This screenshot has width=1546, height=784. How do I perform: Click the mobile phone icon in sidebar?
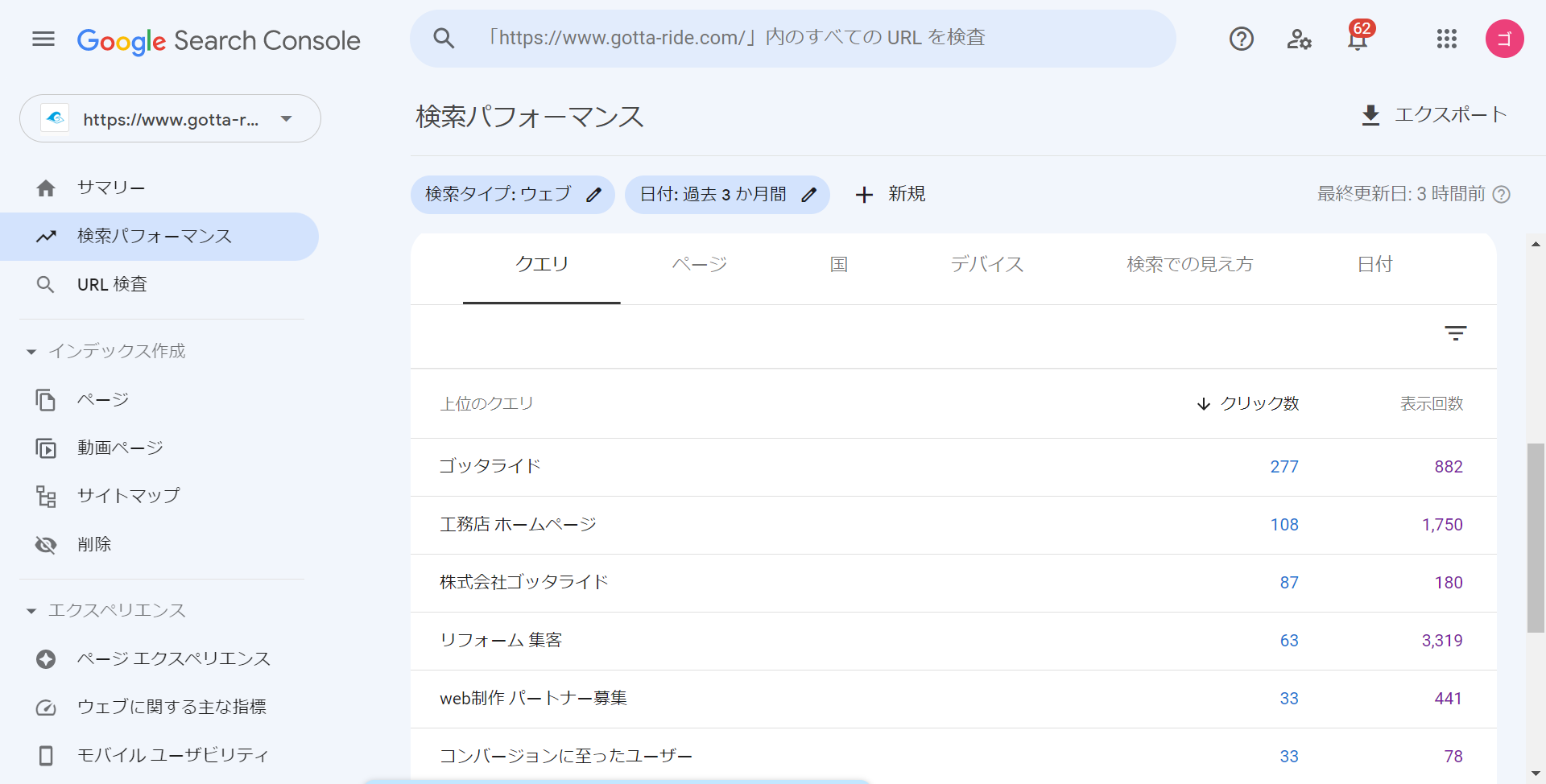pyautogui.click(x=46, y=756)
